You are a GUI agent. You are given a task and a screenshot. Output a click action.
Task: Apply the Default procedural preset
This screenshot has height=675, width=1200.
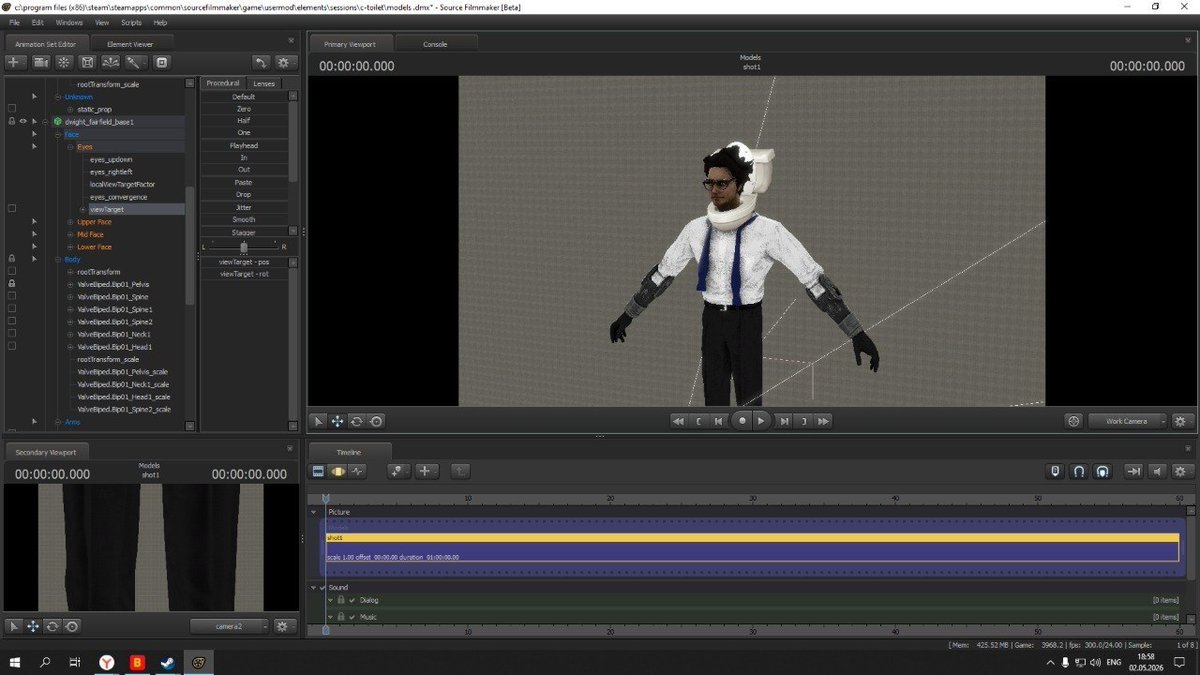[x=244, y=96]
